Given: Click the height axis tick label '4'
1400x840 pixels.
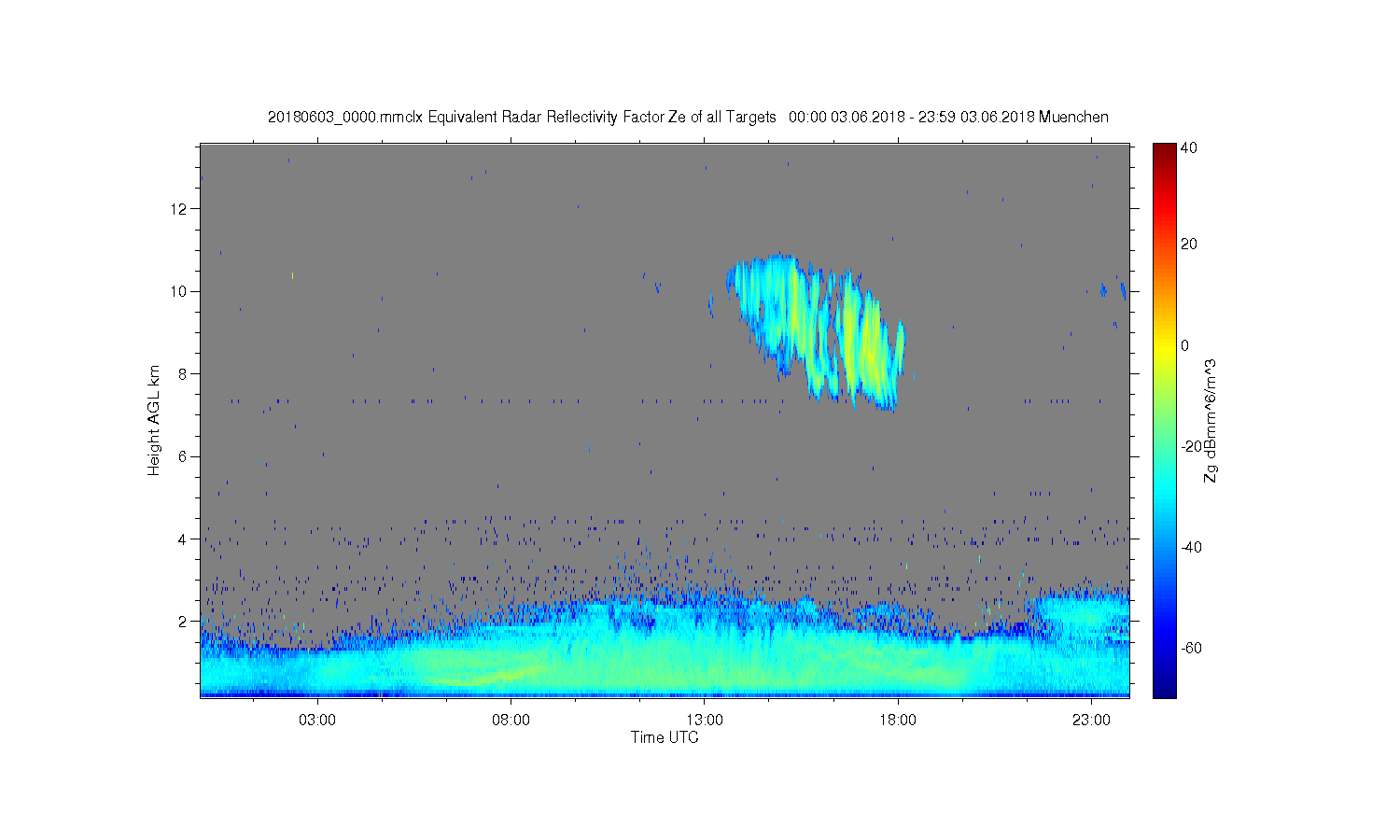Looking at the screenshot, I should point(184,539).
